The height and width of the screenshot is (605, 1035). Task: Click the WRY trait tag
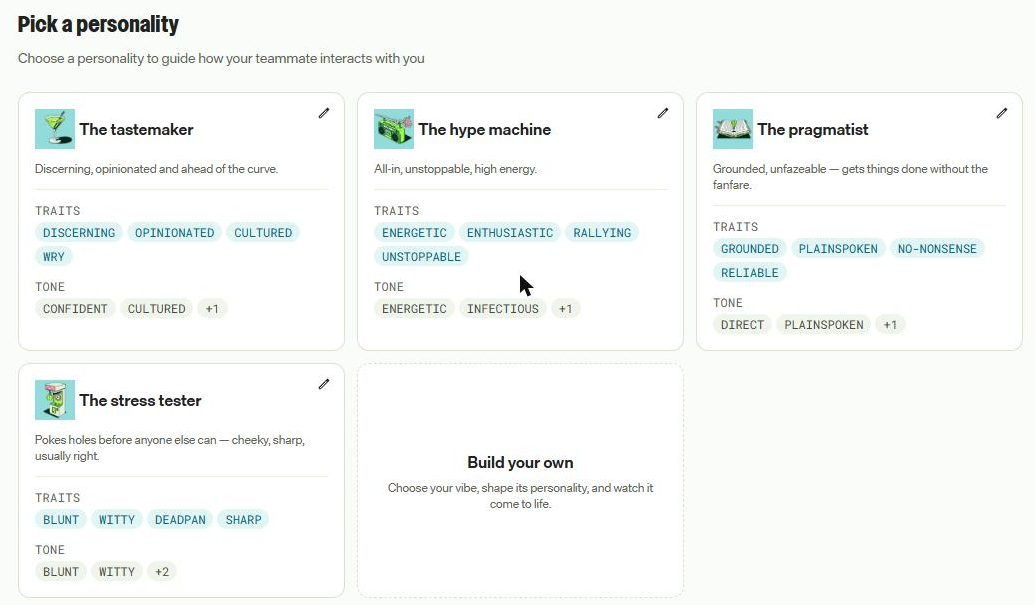point(54,257)
